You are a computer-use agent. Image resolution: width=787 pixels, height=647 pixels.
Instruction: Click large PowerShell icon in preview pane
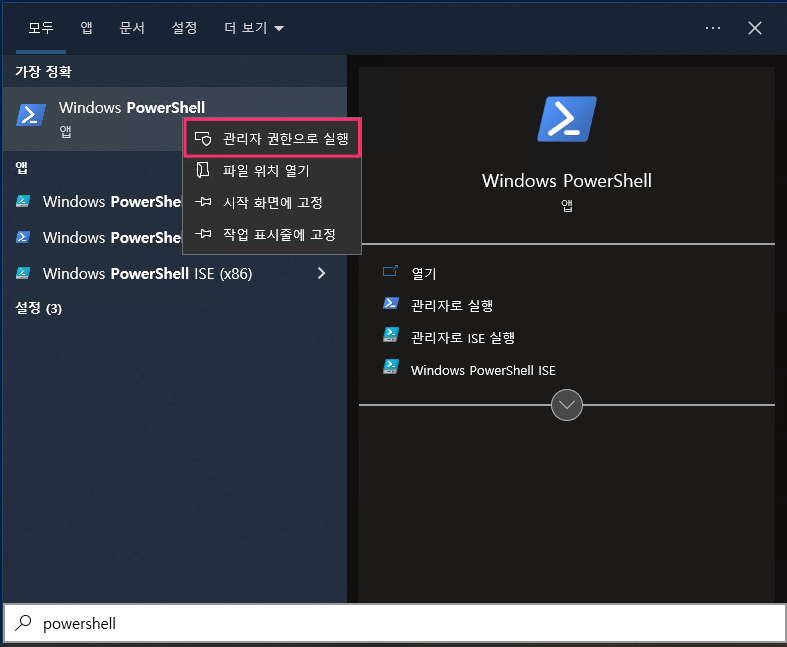coord(567,119)
